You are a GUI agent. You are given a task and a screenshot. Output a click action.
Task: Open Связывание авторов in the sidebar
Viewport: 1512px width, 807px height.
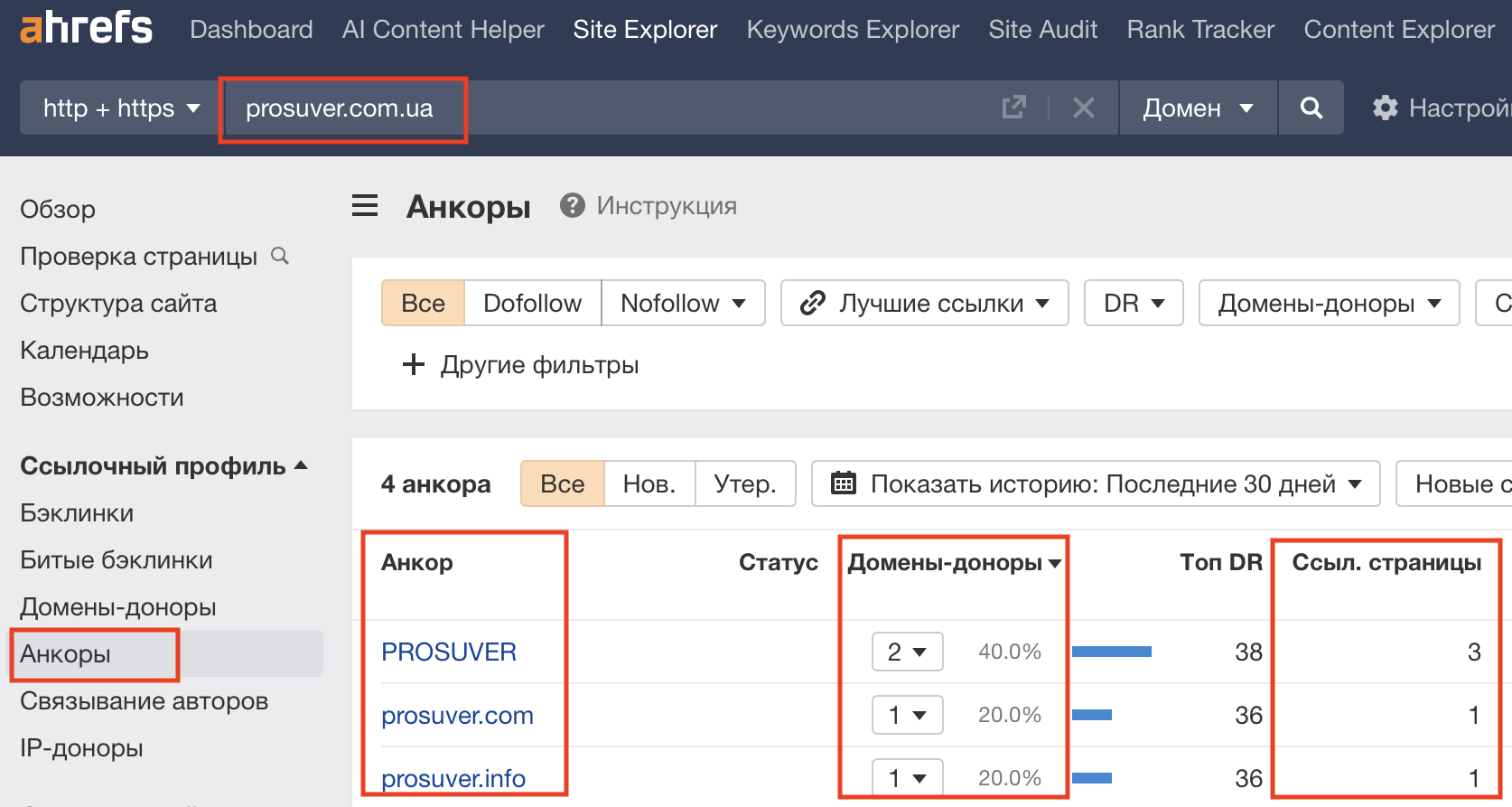click(x=145, y=700)
